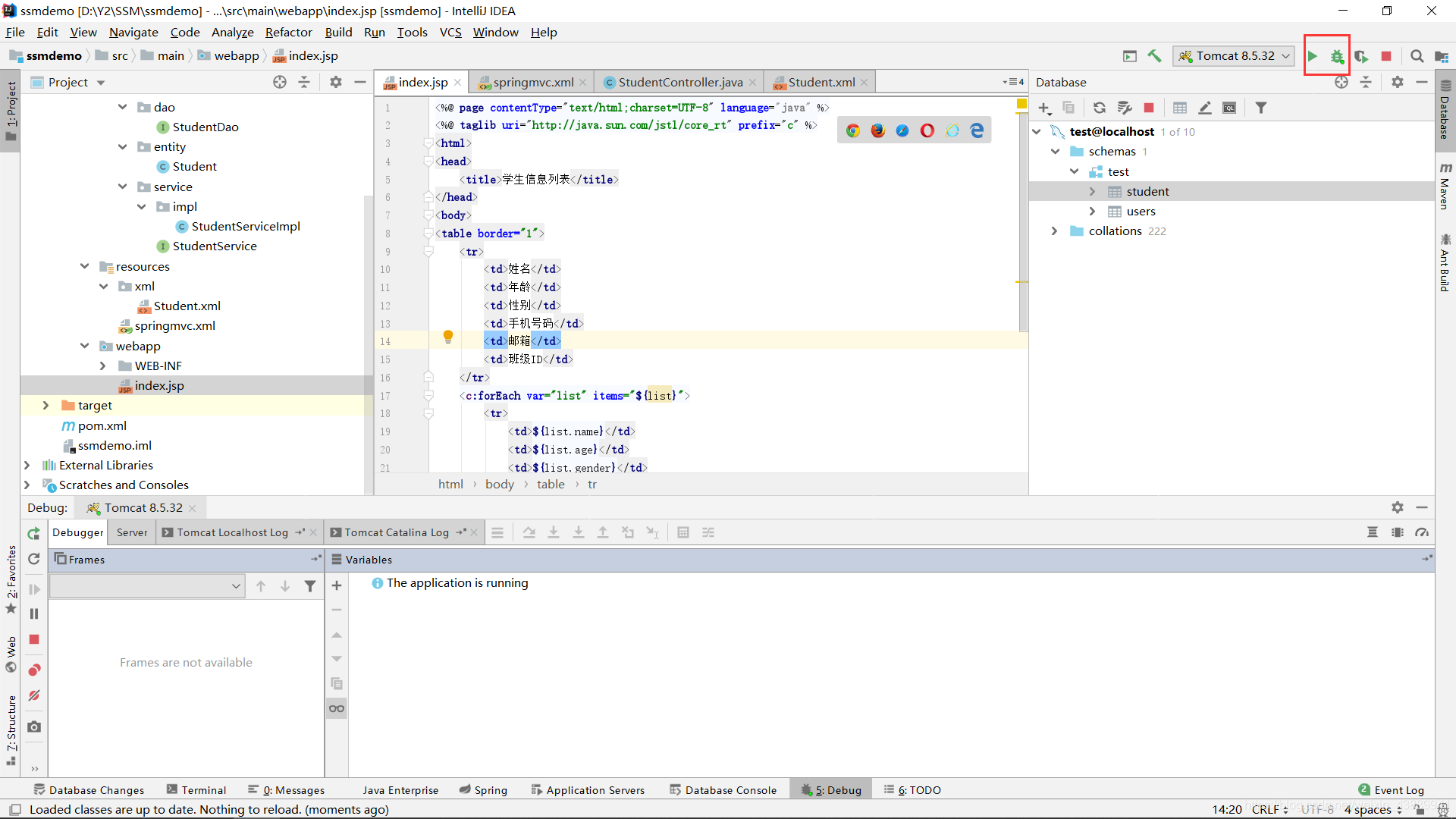Select pom.xml in project tree
1456x819 pixels.
click(x=95, y=425)
